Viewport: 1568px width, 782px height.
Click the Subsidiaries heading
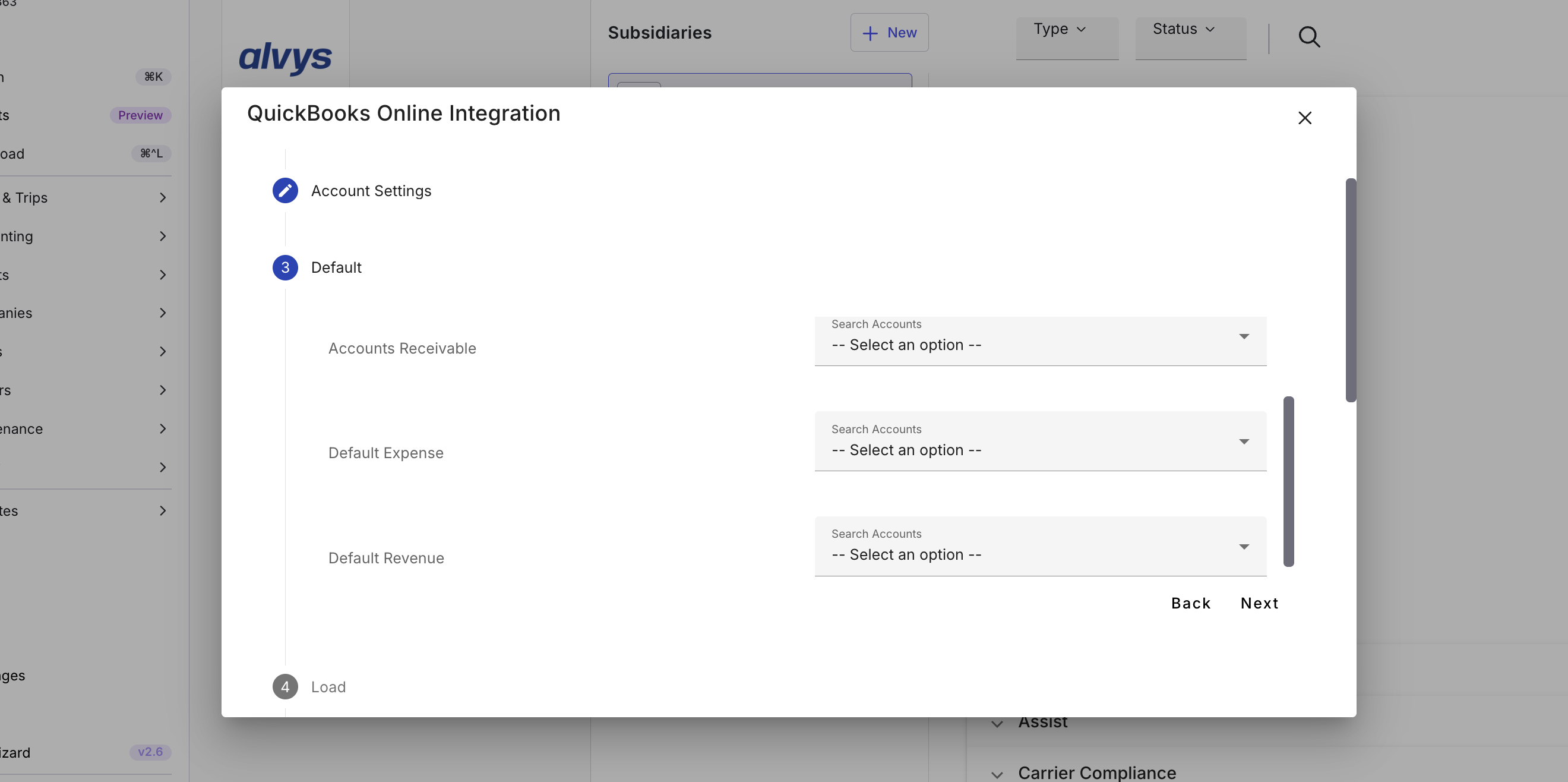659,33
